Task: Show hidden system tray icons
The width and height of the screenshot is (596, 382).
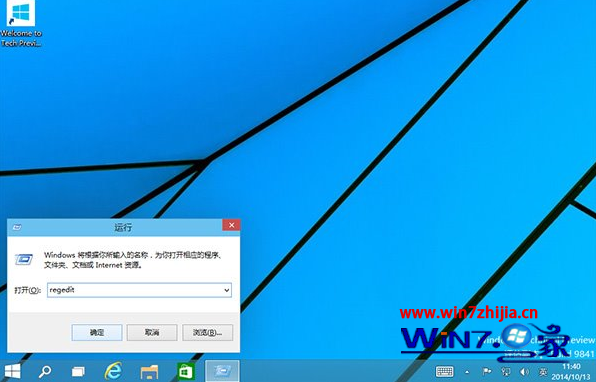Action: [467, 372]
